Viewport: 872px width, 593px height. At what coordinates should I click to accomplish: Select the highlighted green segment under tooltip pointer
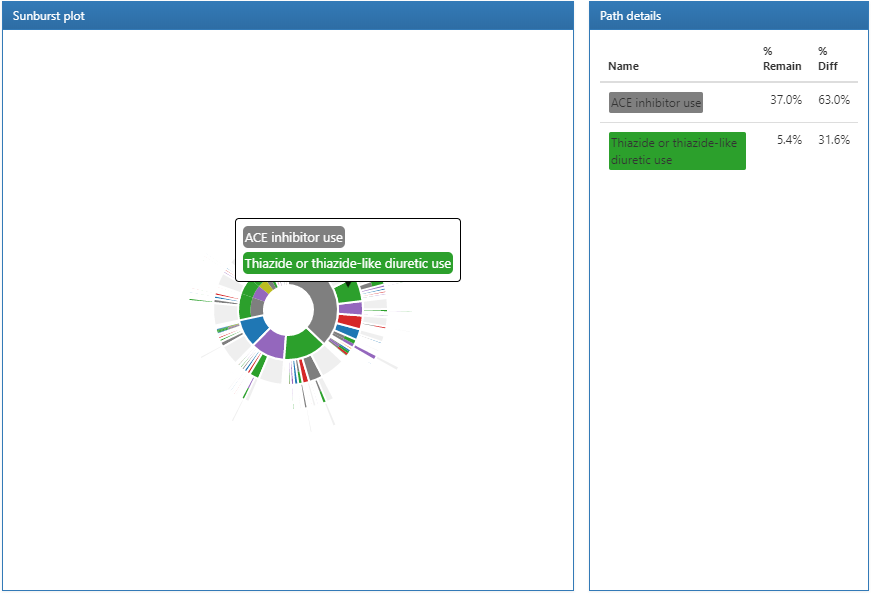tap(349, 293)
